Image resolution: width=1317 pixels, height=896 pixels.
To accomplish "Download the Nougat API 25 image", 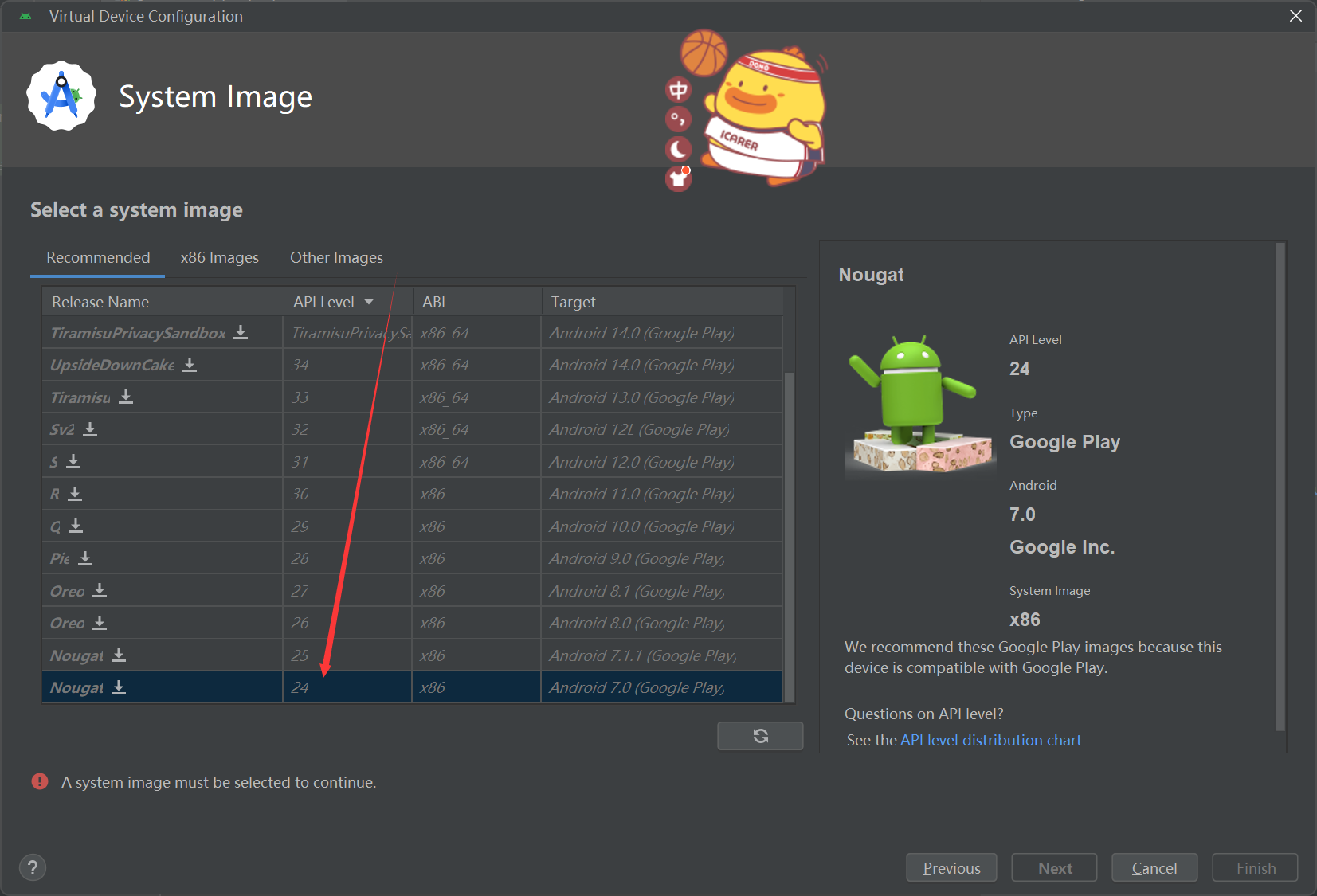I will click(x=119, y=655).
